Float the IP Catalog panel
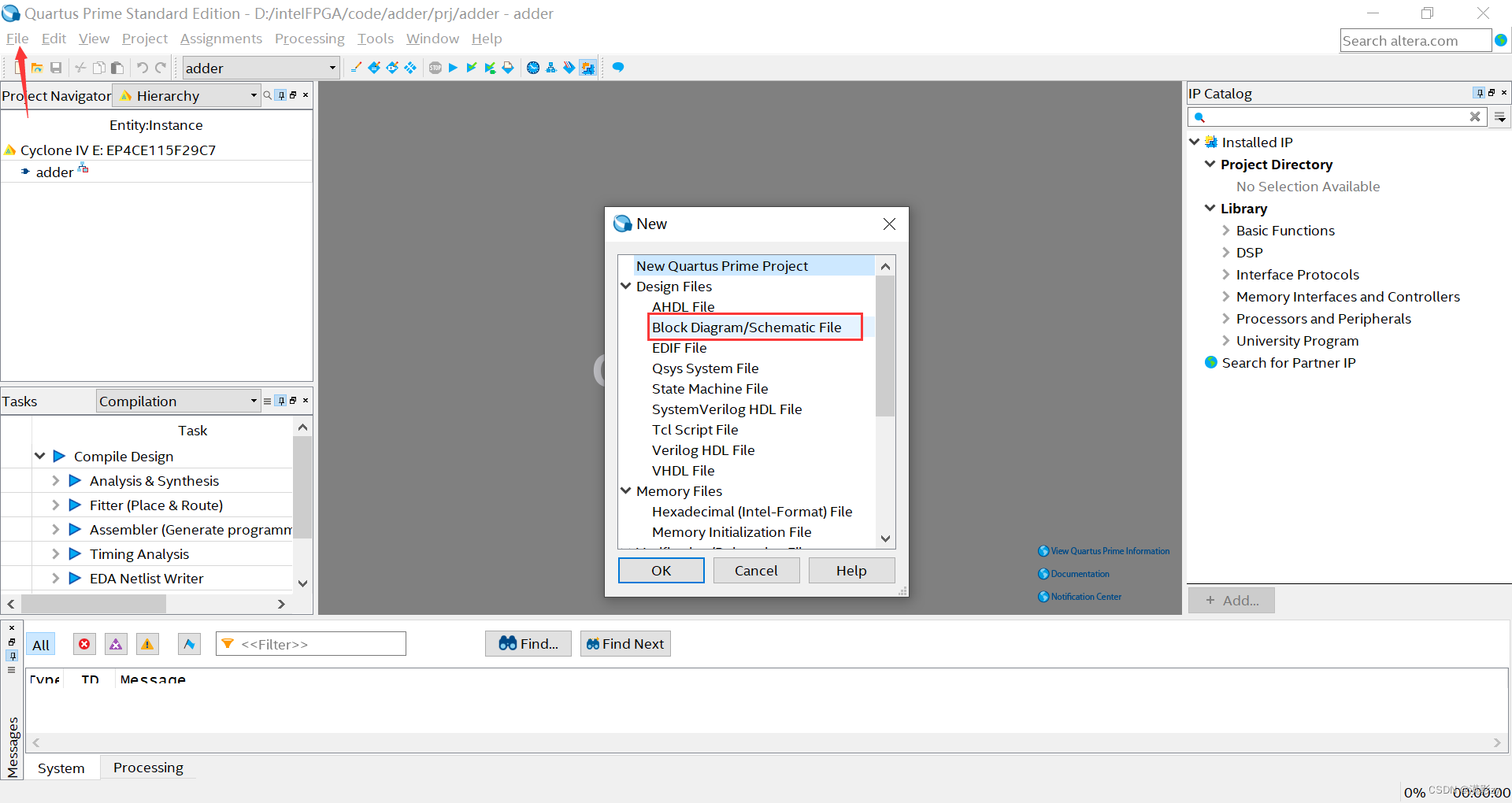1512x803 pixels. click(x=1492, y=93)
